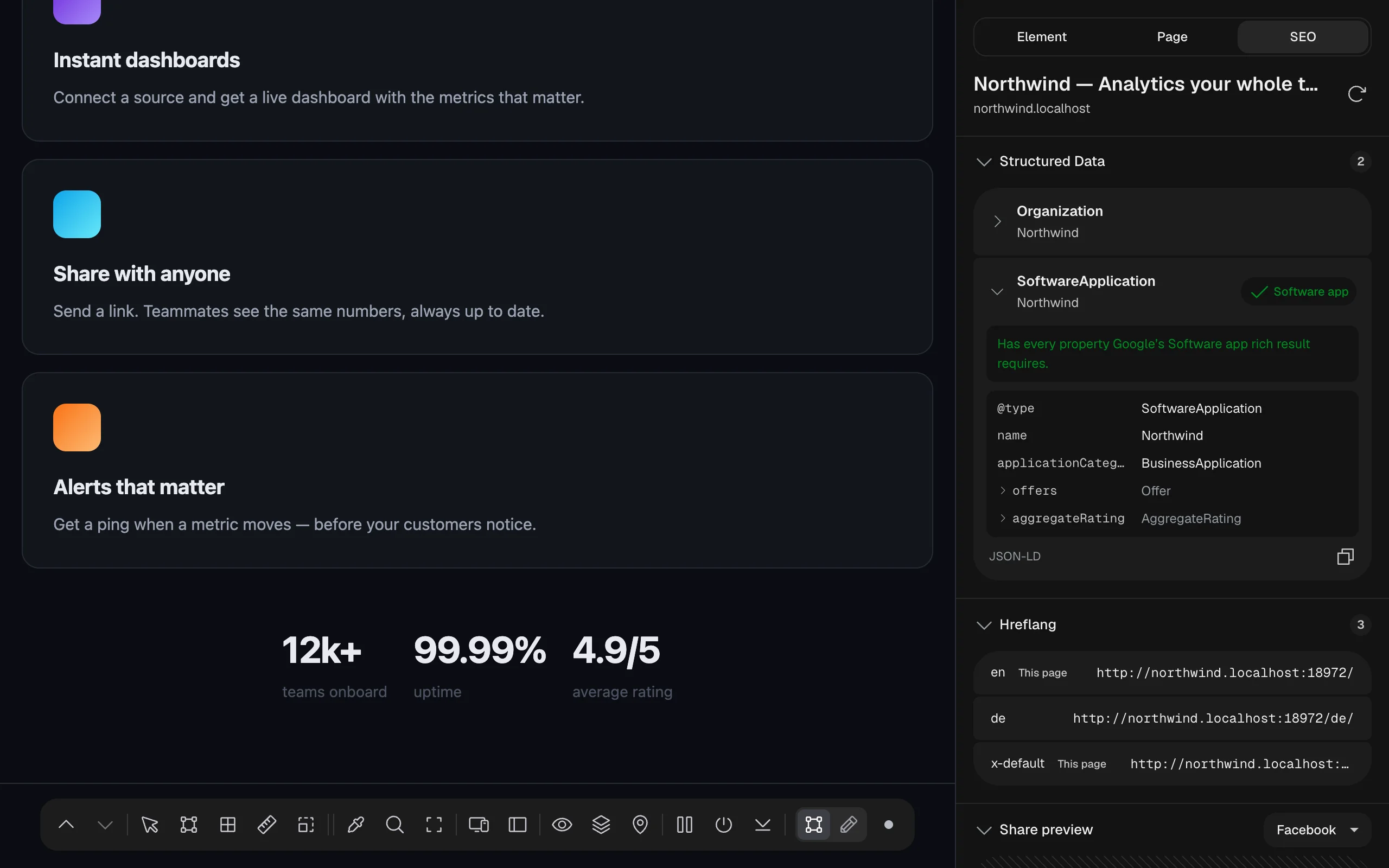Click the download arrow-to-line icon
Viewport: 1389px width, 868px height.
[763, 825]
